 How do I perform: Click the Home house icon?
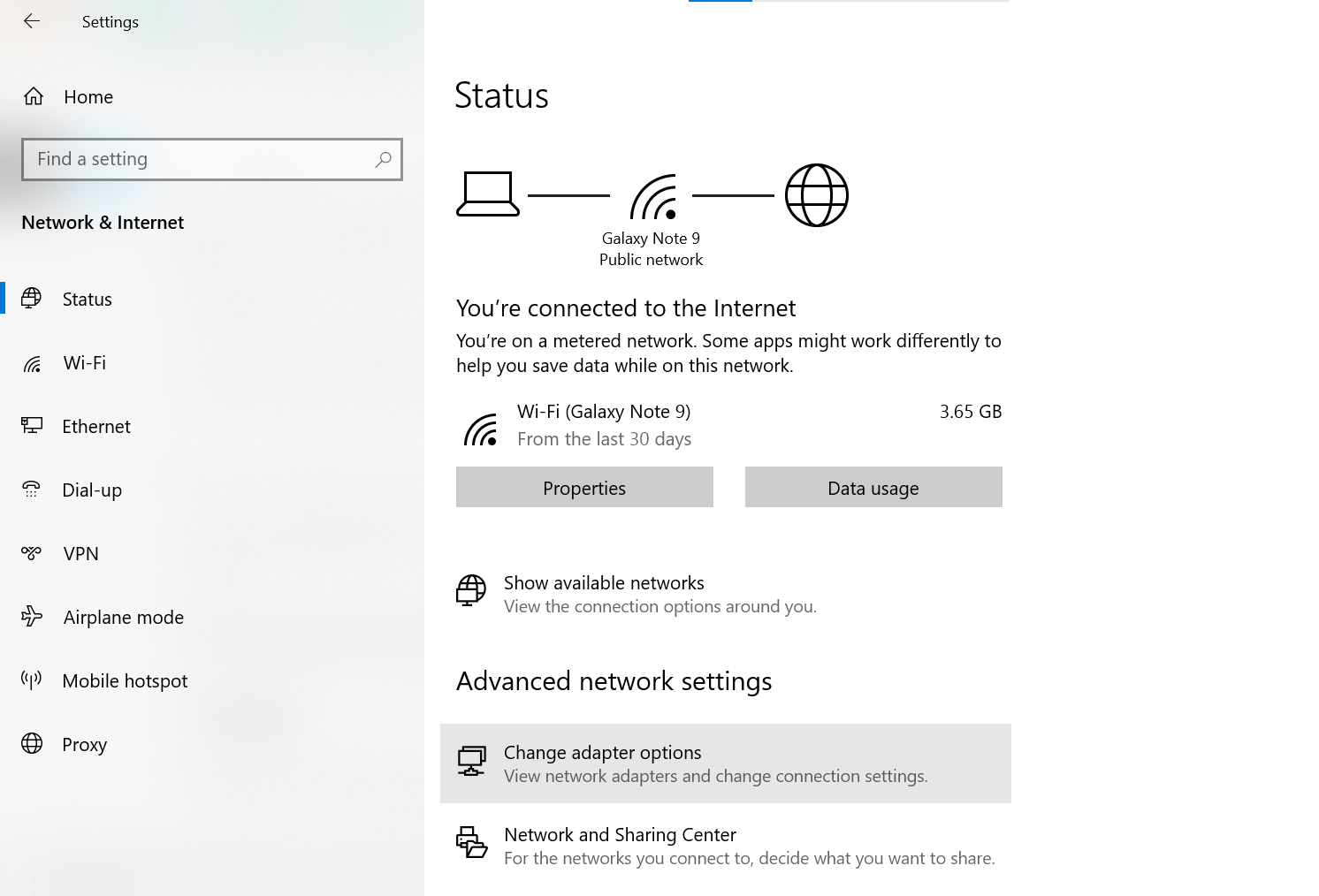pos(34,96)
